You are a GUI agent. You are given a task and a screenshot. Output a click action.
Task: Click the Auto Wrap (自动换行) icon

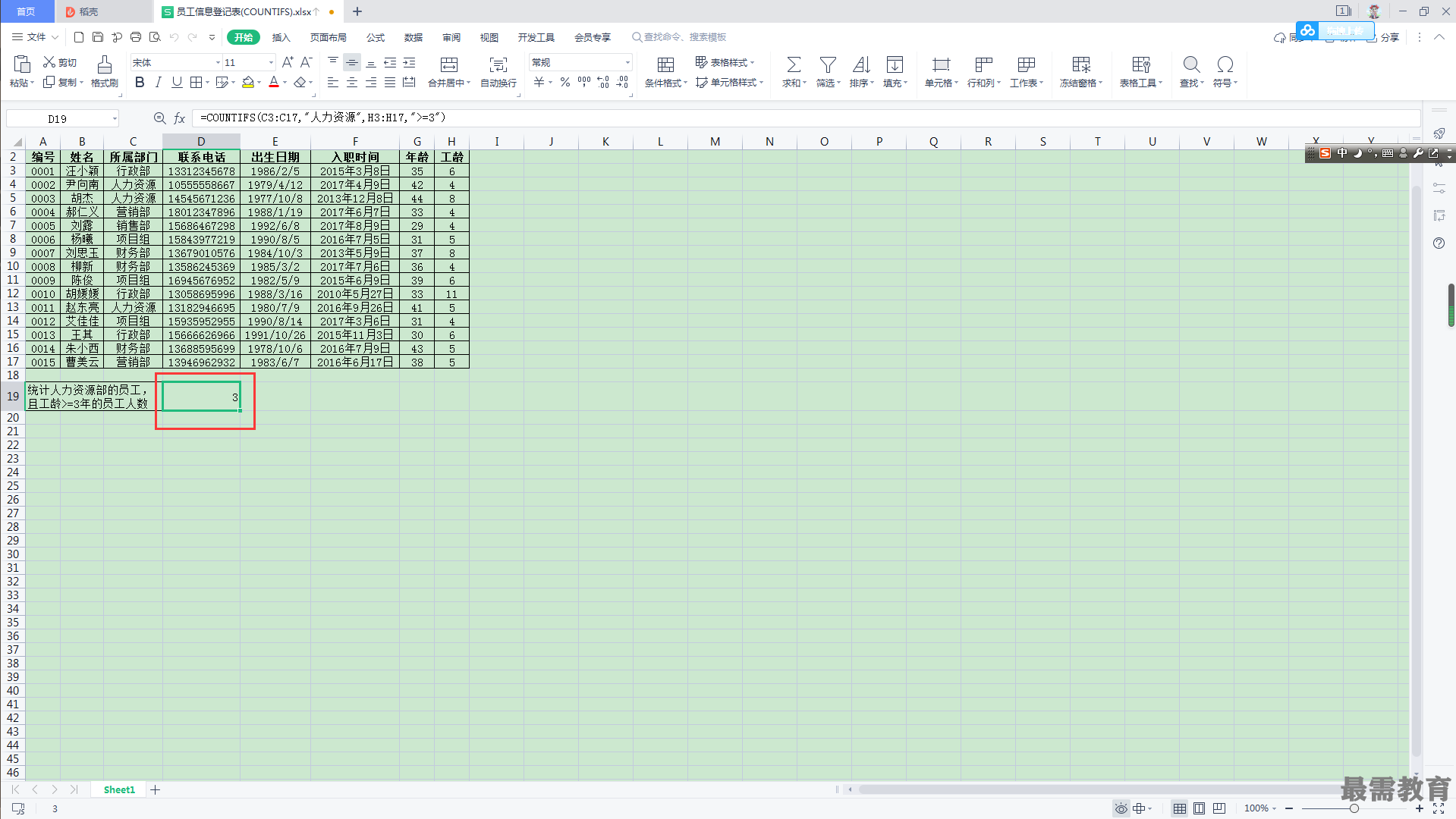coord(498,64)
